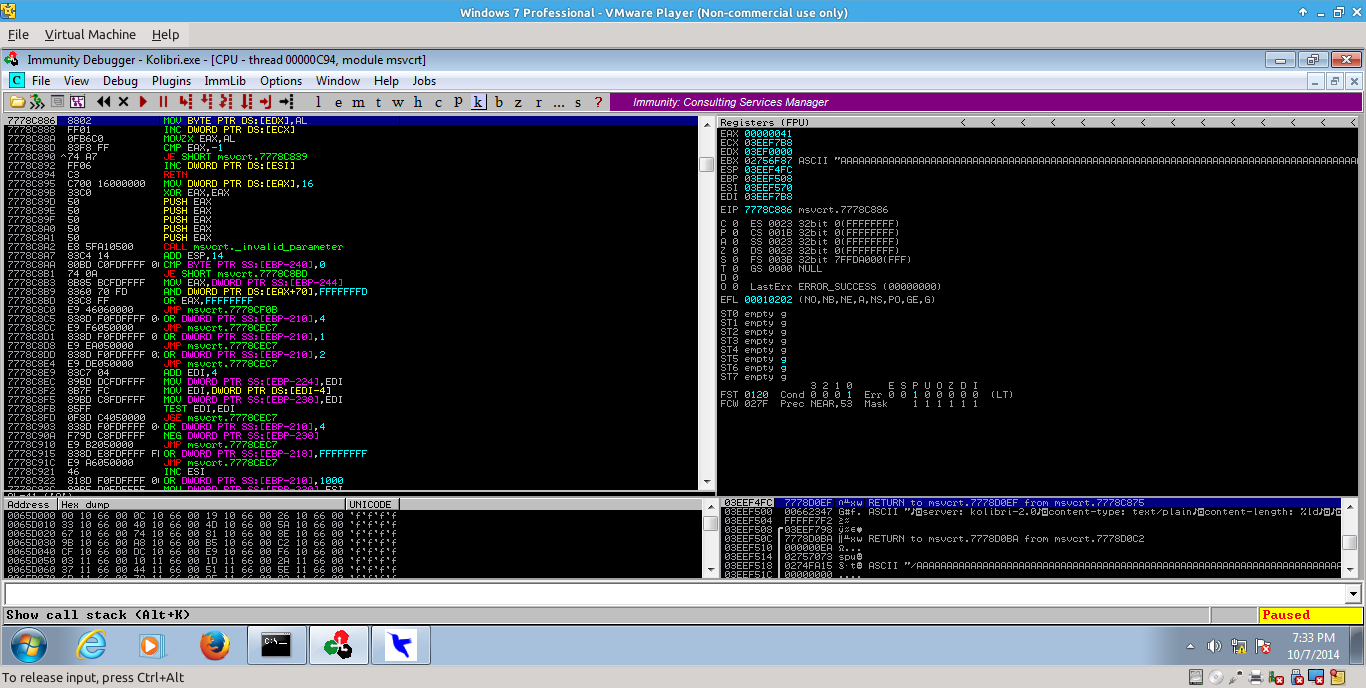
Task: Click the Trace over toolbar icon
Action: tap(246, 102)
